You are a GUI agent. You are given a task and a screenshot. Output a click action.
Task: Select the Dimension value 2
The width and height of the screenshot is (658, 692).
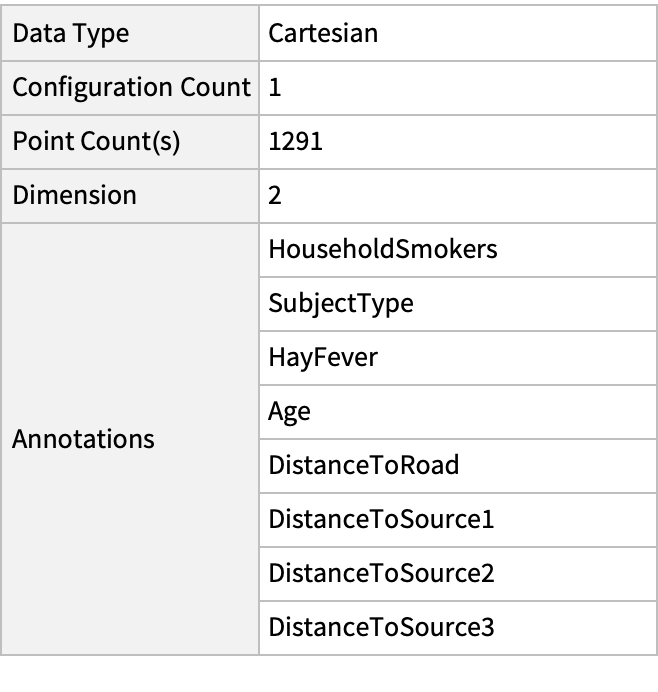(x=276, y=195)
